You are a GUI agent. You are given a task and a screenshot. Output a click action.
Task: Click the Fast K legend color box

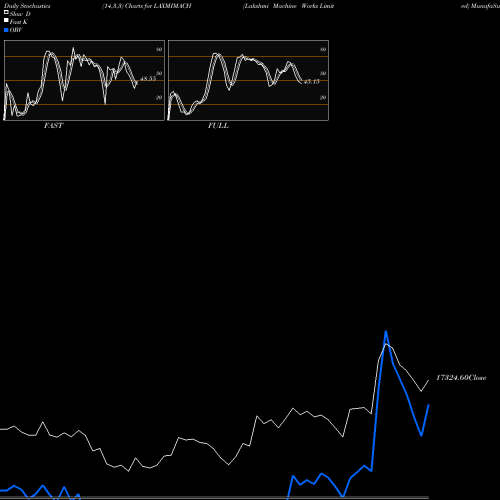click(6, 20)
